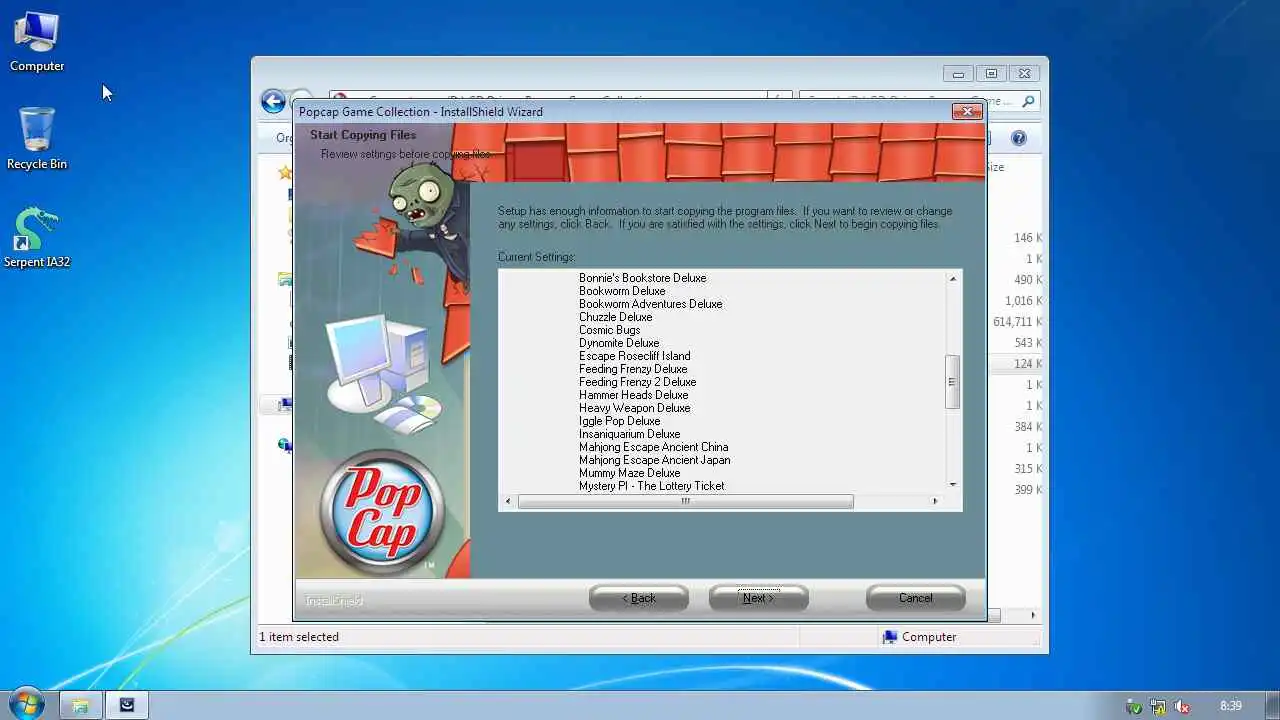This screenshot has width=1280, height=720.
Task: Click the 146 K size cell in Explorer
Action: 1028,238
